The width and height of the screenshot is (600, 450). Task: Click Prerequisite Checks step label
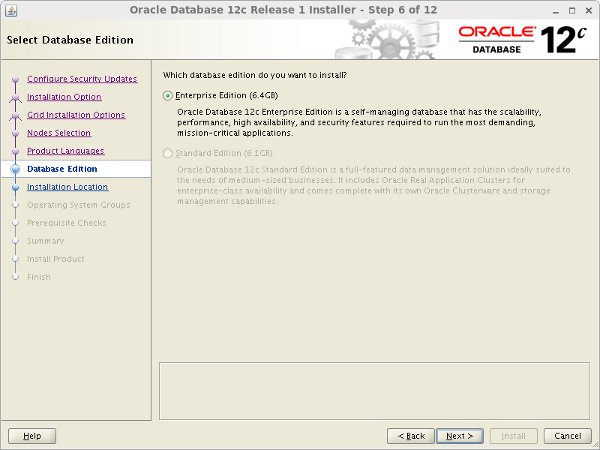point(67,223)
